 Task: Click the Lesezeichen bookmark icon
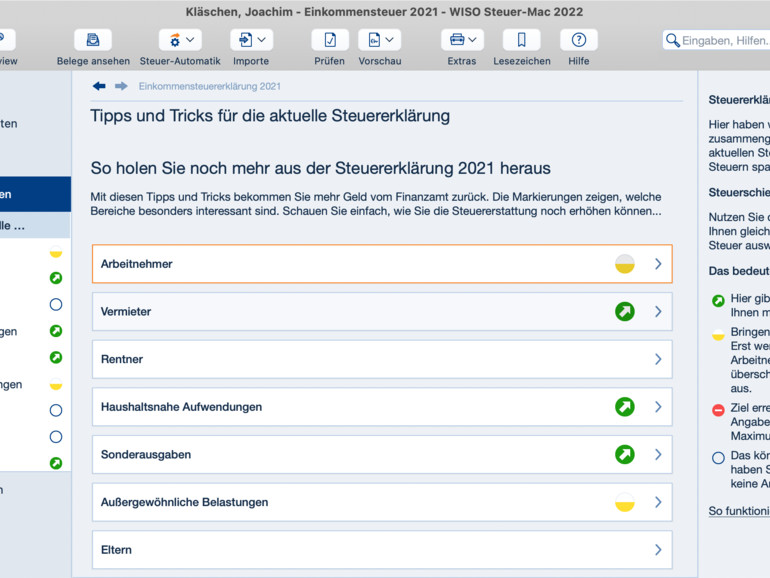(522, 40)
